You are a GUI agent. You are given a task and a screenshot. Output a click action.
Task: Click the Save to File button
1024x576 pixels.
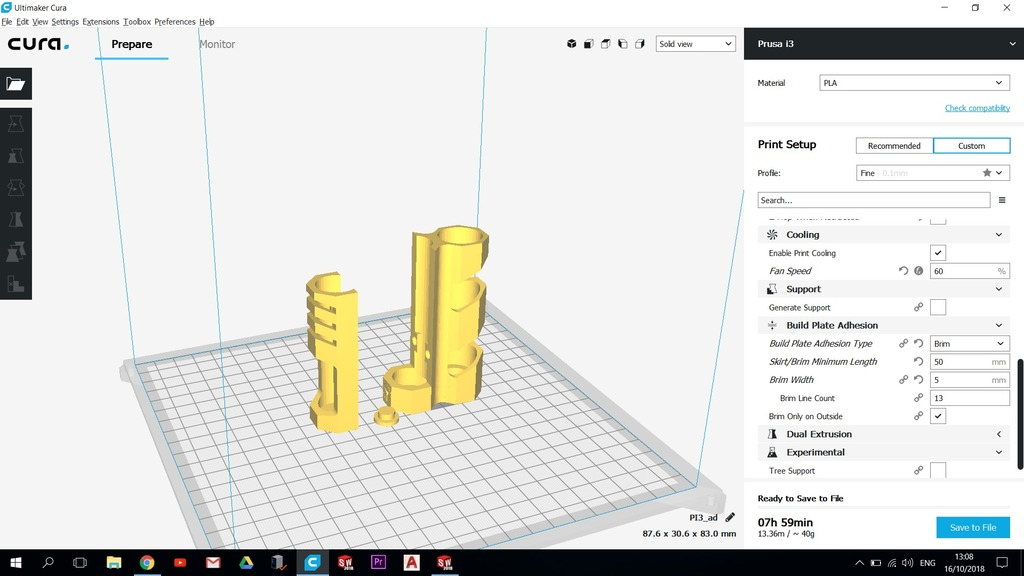972,527
